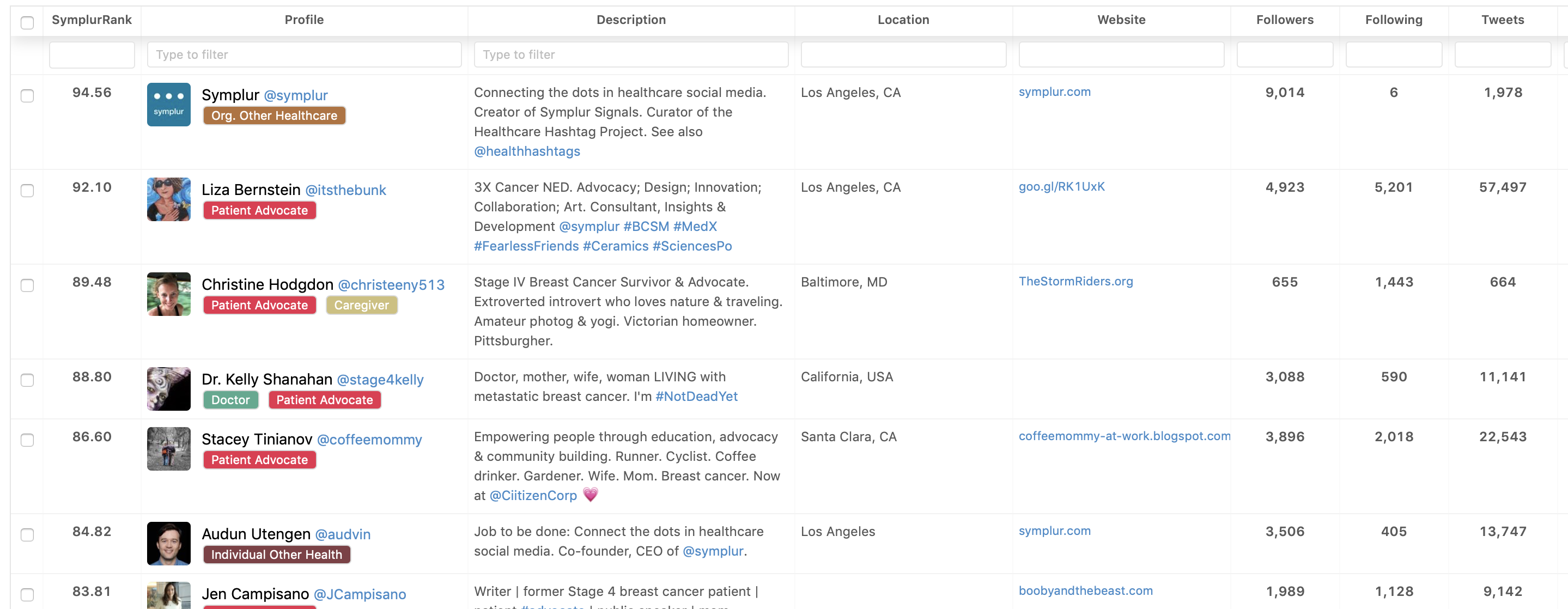Sort by the Description column header
Viewport: 1568px width, 609px height.
coord(631,20)
